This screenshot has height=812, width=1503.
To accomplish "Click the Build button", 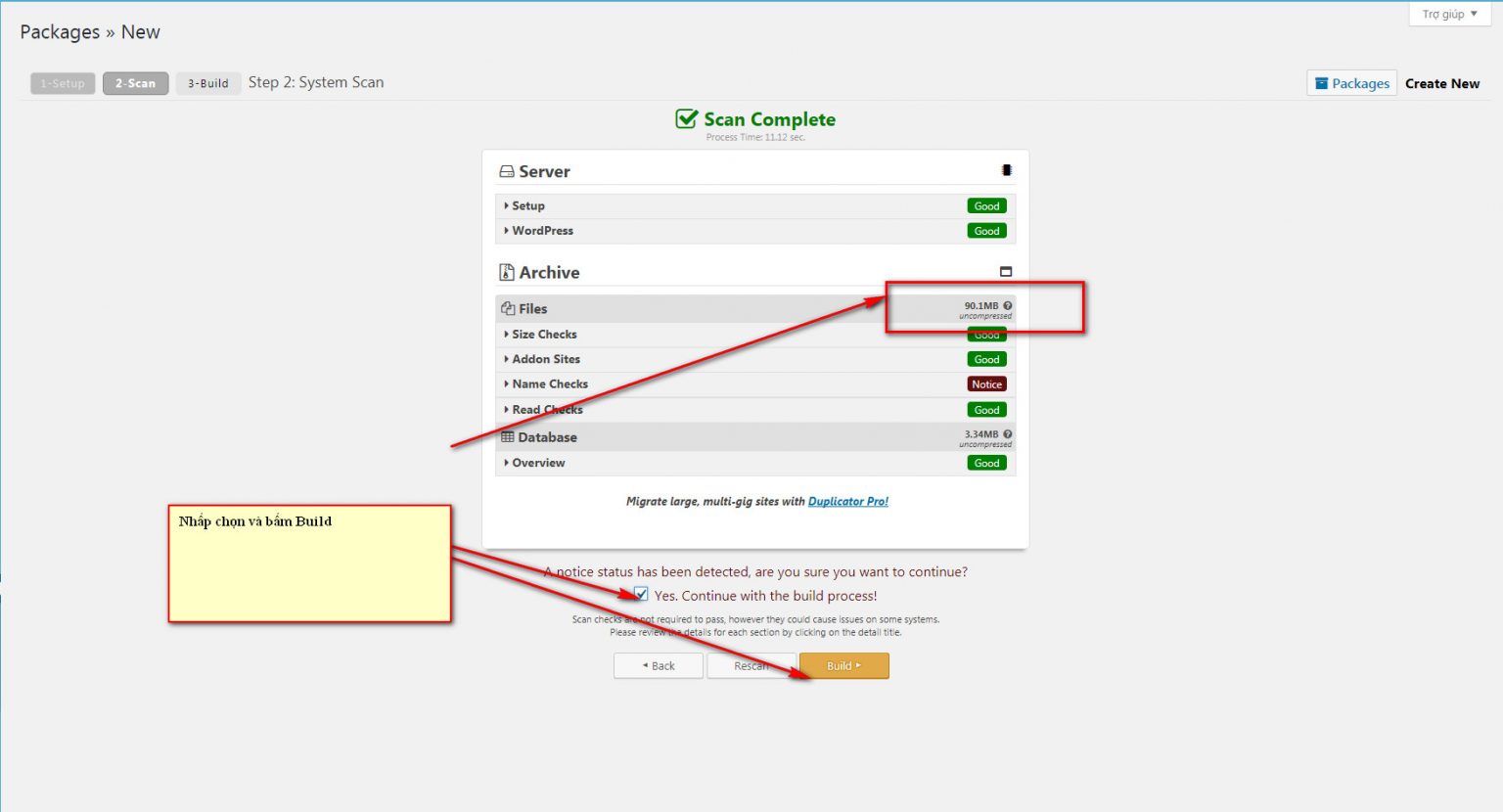I will [x=843, y=665].
